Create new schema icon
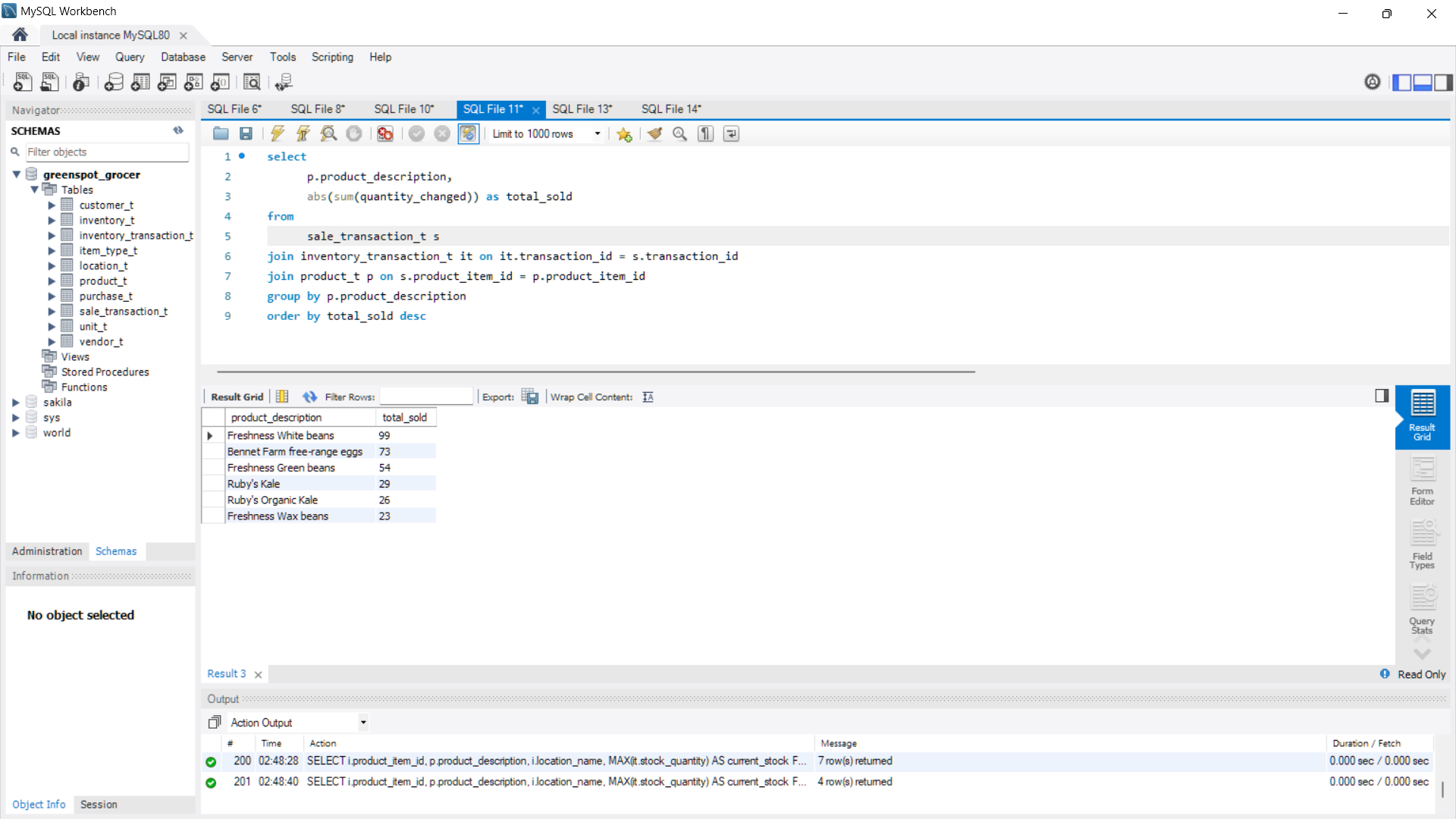Screen dimensions: 1456x819 pyautogui.click(x=114, y=82)
